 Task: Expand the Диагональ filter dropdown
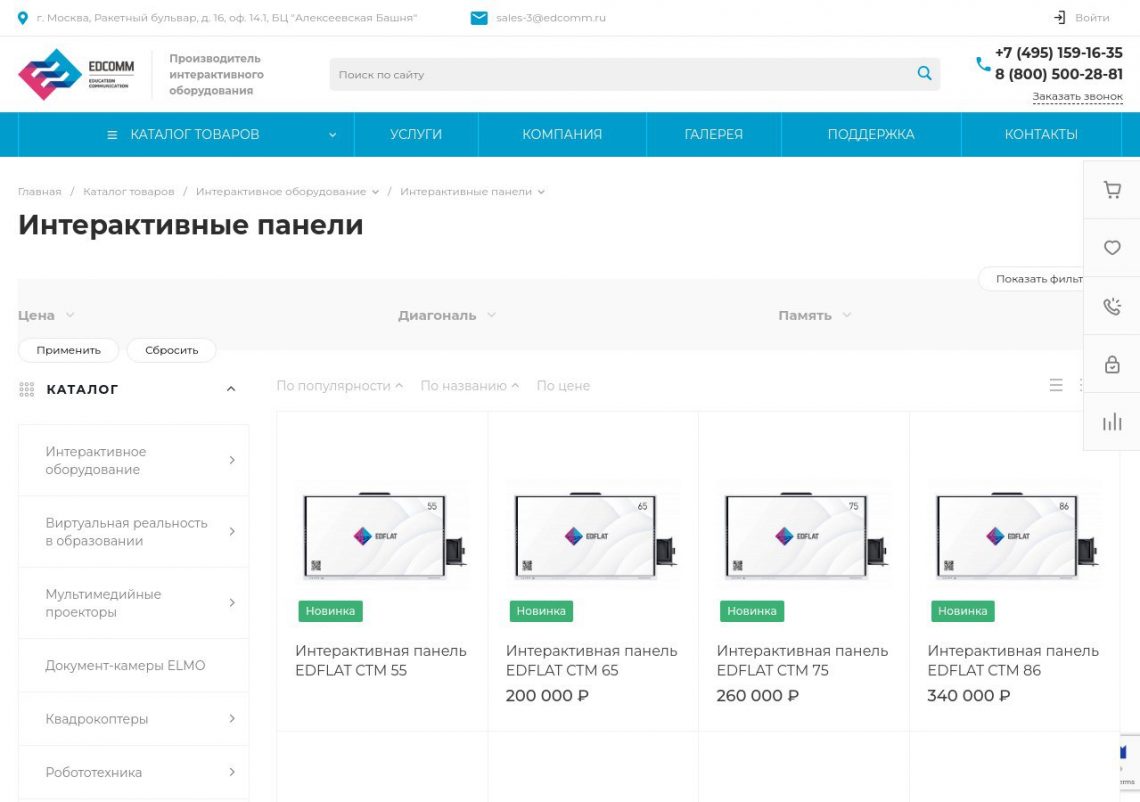tap(447, 315)
